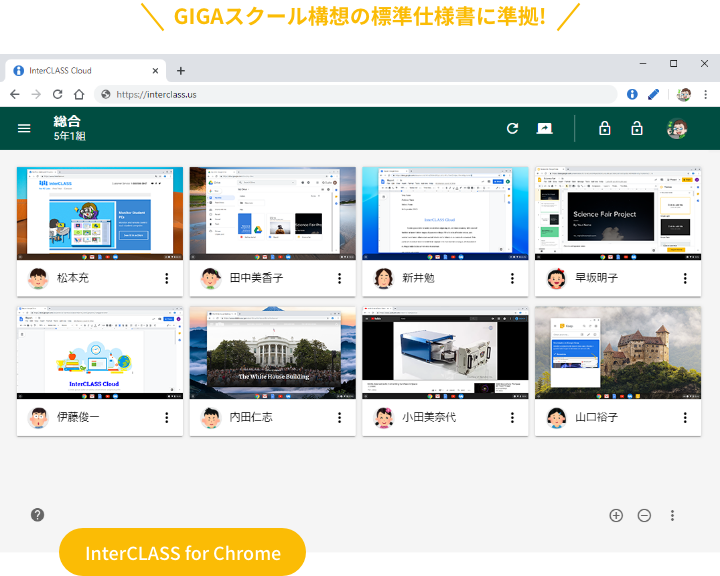The height and width of the screenshot is (576, 720).
Task: Open the hamburger navigation menu
Action: point(24,129)
